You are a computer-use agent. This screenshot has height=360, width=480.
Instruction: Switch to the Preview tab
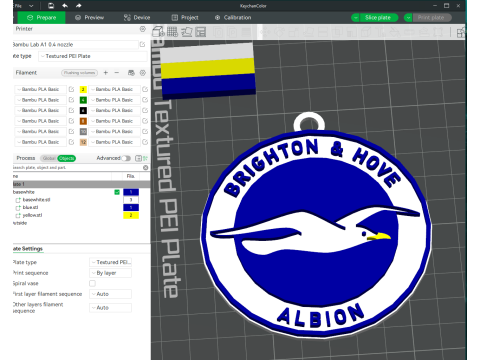(x=90, y=18)
